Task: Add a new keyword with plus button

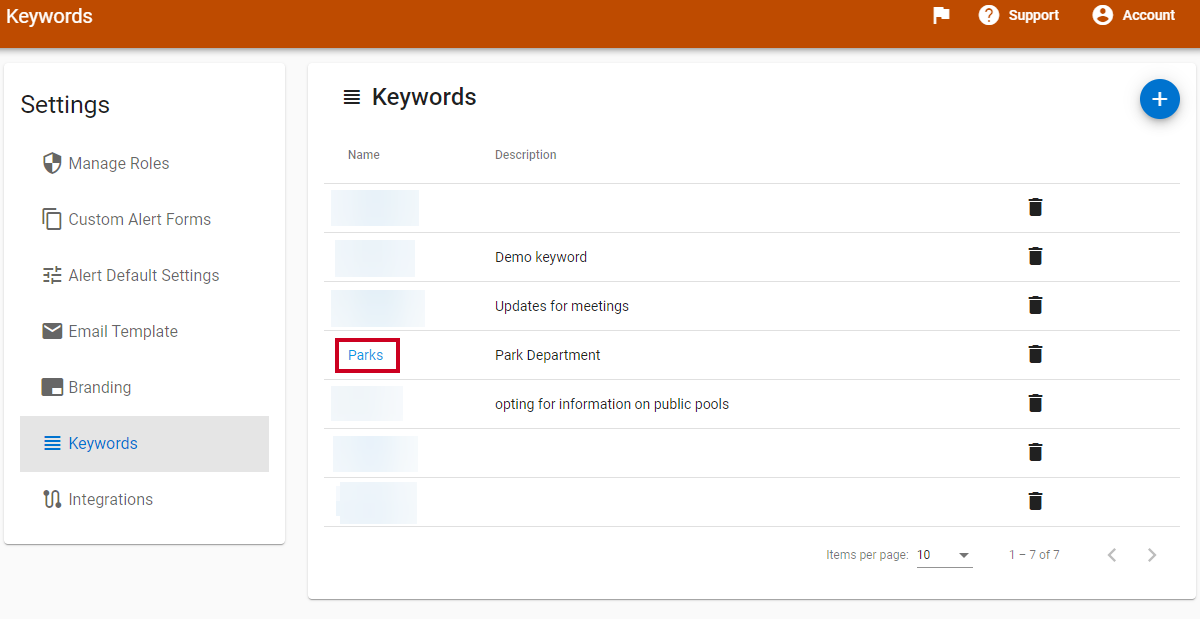Action: point(1160,99)
